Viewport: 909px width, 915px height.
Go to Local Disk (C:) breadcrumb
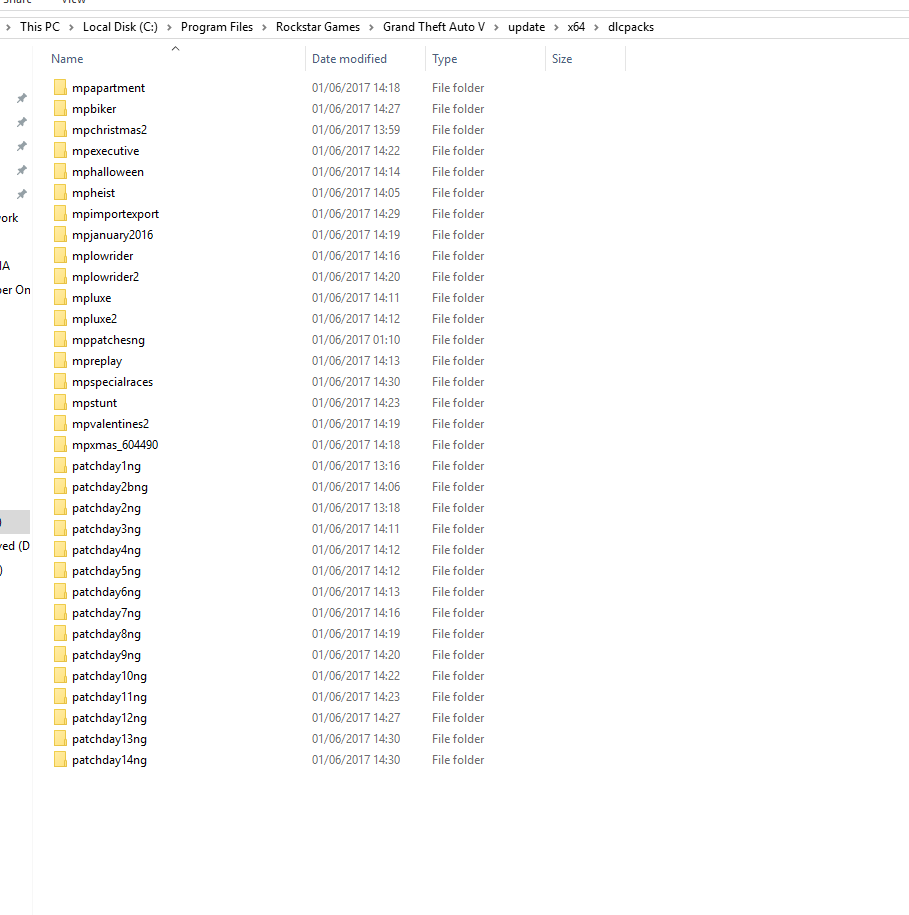pos(120,27)
